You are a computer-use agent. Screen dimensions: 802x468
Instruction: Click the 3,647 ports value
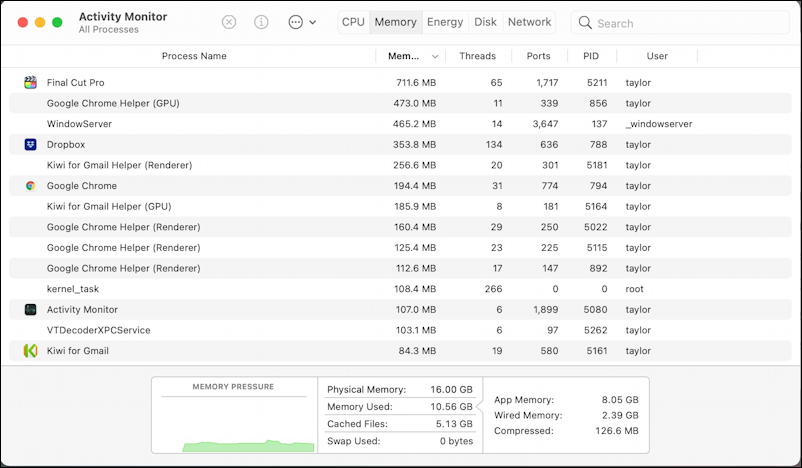(x=545, y=124)
